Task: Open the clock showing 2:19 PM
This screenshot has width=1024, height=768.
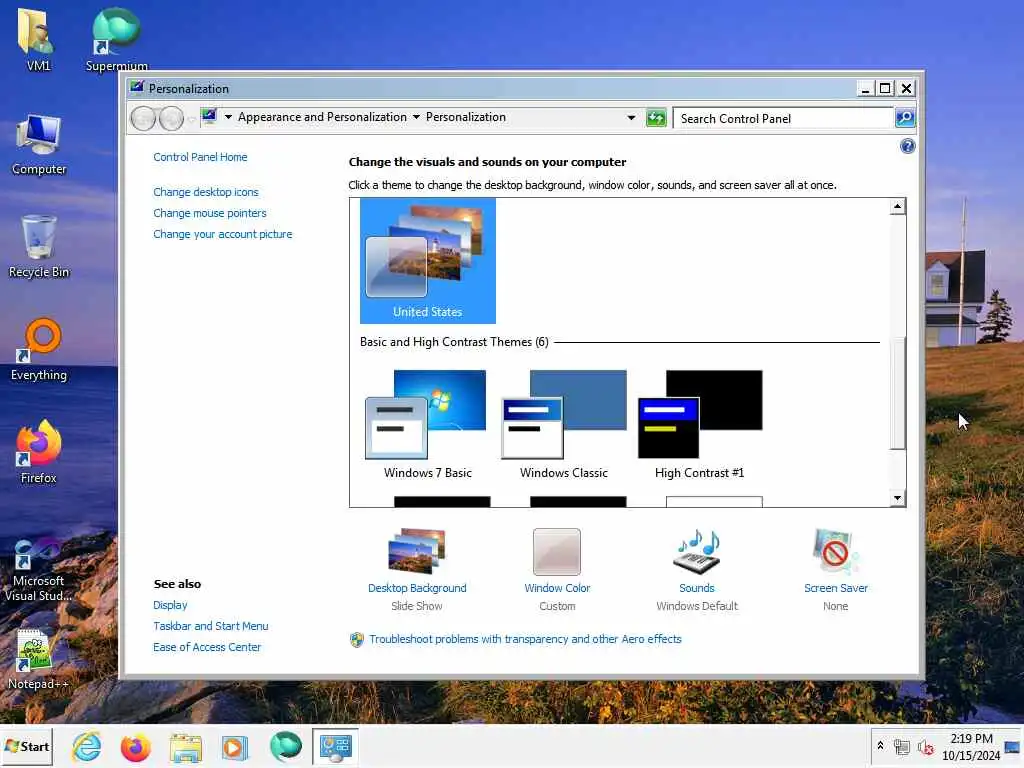Action: pyautogui.click(x=971, y=738)
